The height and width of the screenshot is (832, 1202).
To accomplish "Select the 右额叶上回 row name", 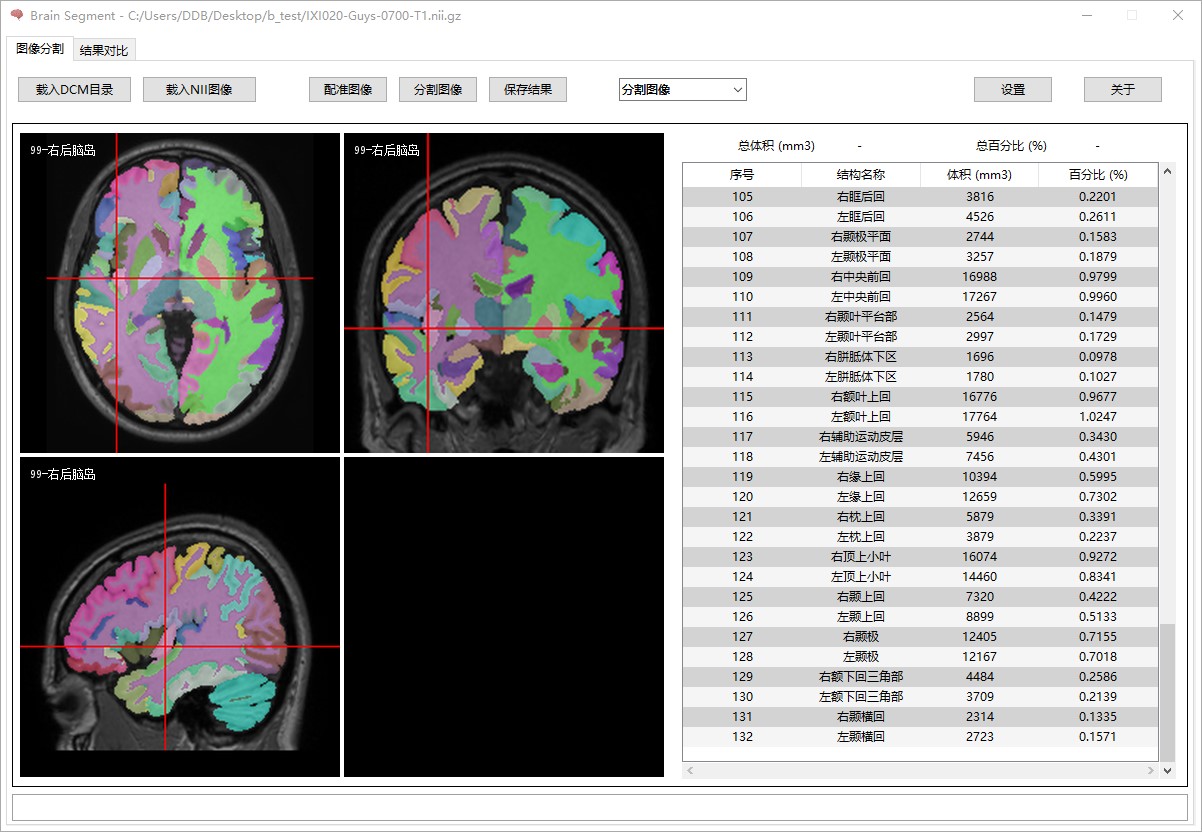I will [x=861, y=397].
